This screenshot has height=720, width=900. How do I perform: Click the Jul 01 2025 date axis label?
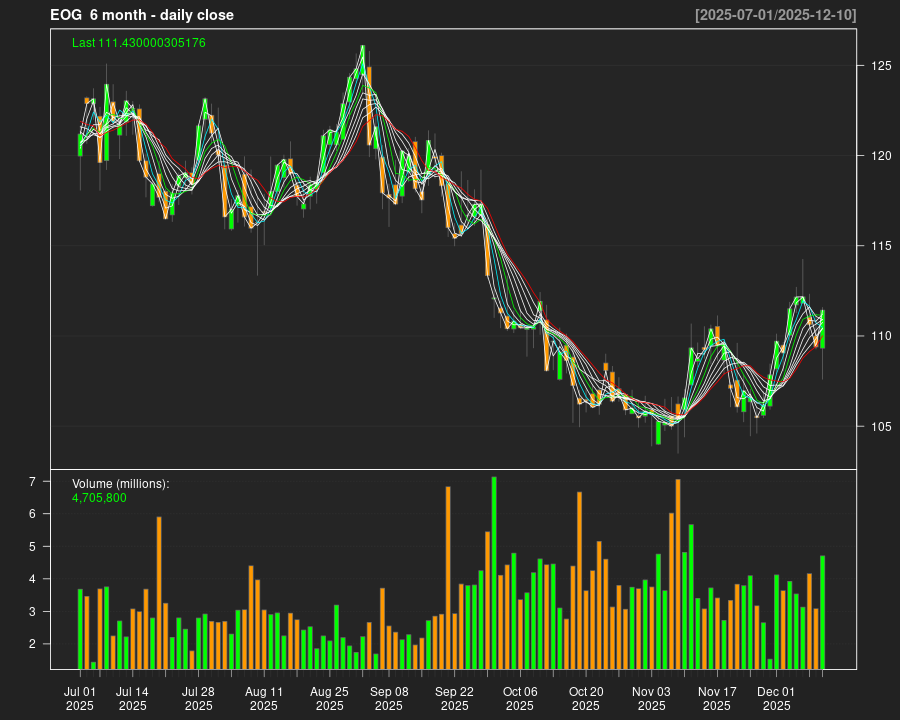point(80,698)
